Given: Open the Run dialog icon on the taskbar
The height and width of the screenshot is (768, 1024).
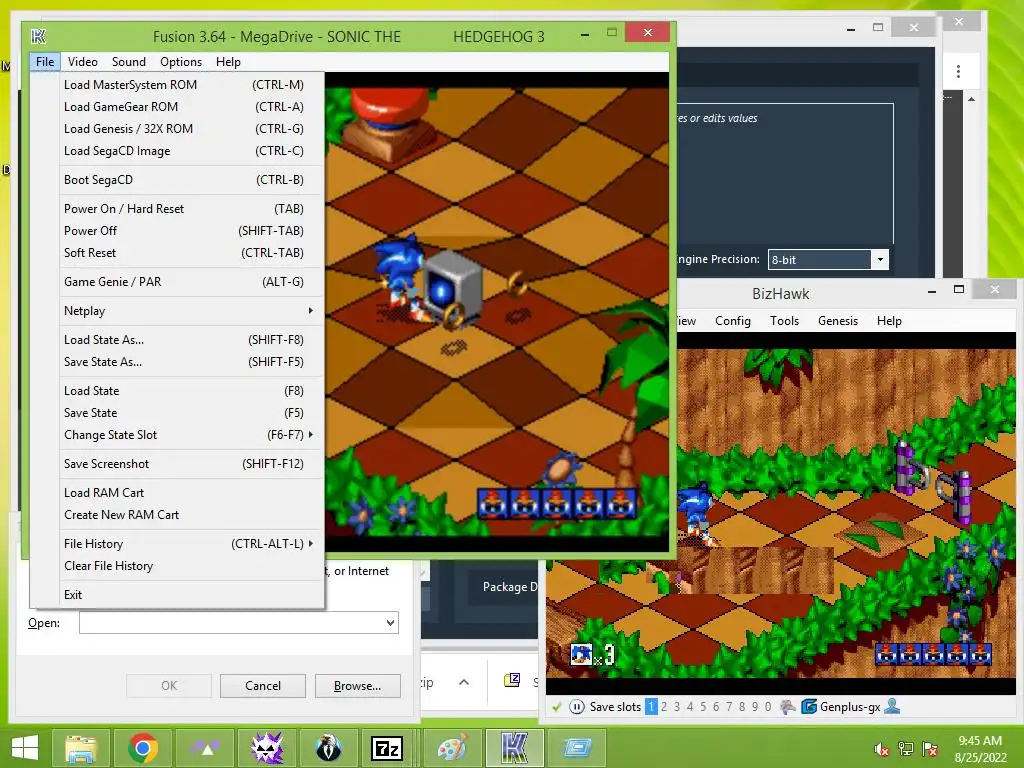Looking at the screenshot, I should [577, 748].
